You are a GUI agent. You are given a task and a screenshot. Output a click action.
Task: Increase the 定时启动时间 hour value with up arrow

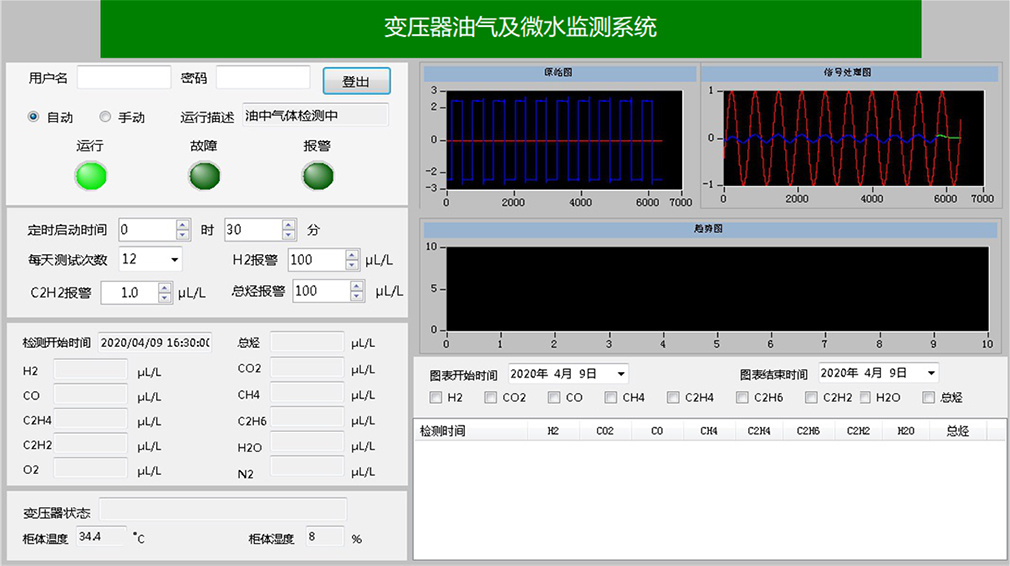[183, 225]
